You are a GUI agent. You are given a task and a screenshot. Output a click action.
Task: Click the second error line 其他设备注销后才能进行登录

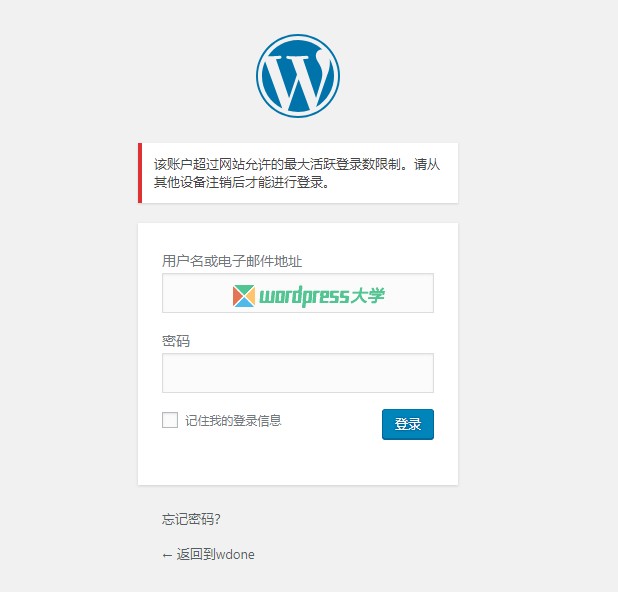tap(241, 182)
